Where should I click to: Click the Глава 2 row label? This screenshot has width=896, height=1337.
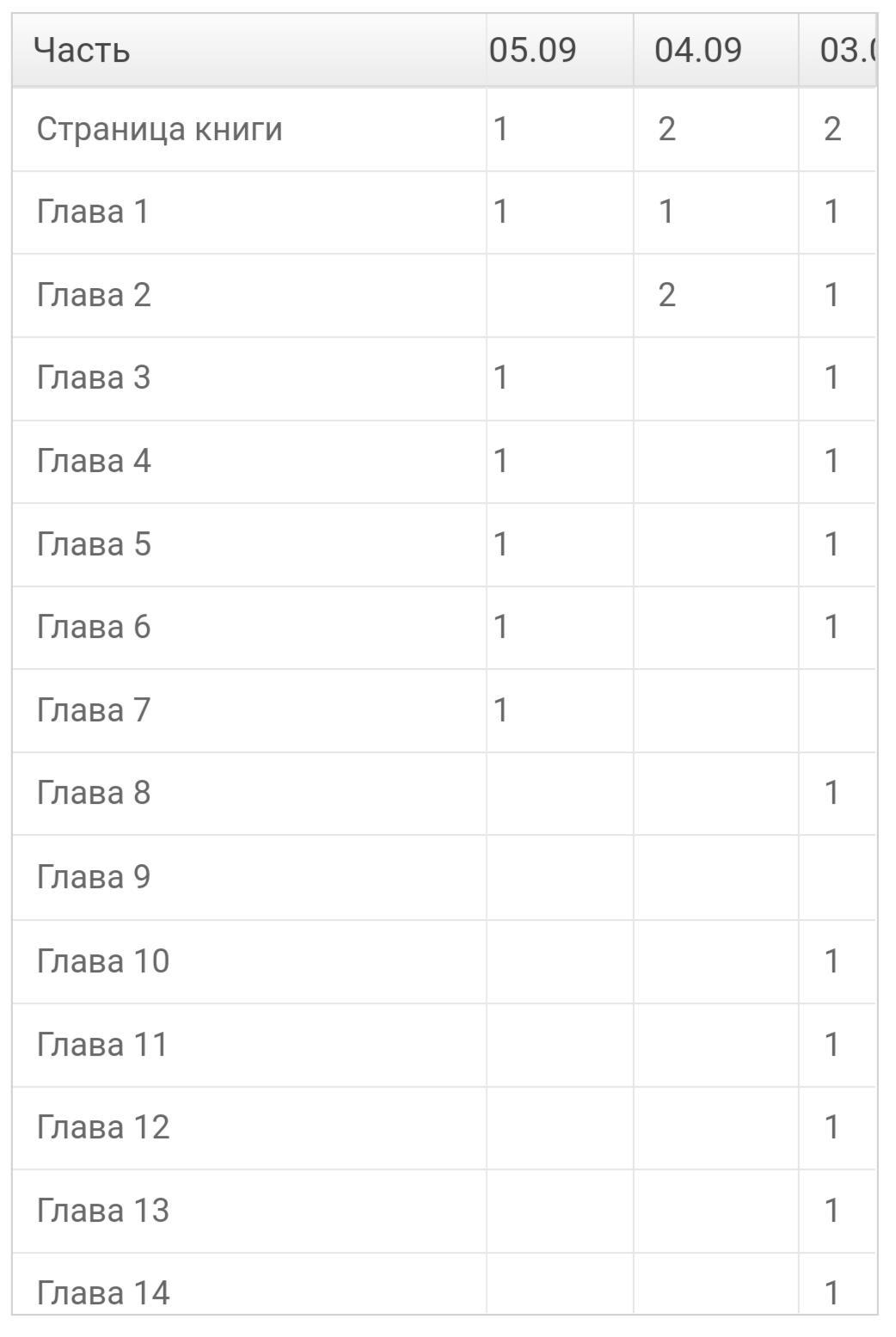tap(94, 295)
